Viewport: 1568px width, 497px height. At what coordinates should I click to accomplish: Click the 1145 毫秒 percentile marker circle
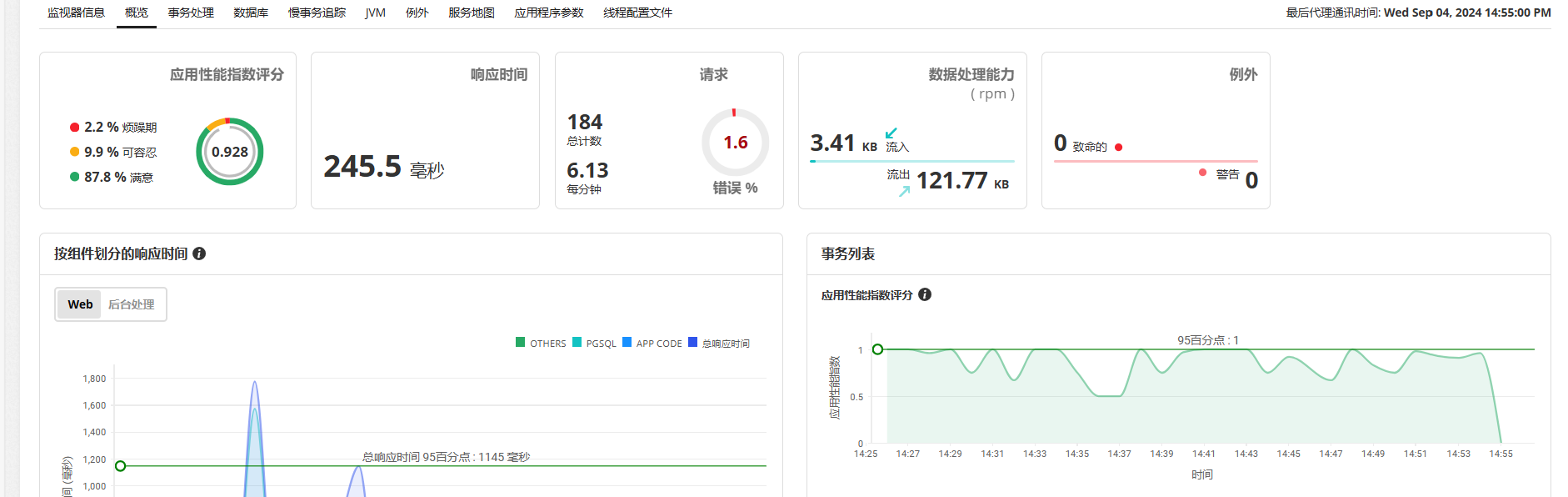click(x=120, y=466)
